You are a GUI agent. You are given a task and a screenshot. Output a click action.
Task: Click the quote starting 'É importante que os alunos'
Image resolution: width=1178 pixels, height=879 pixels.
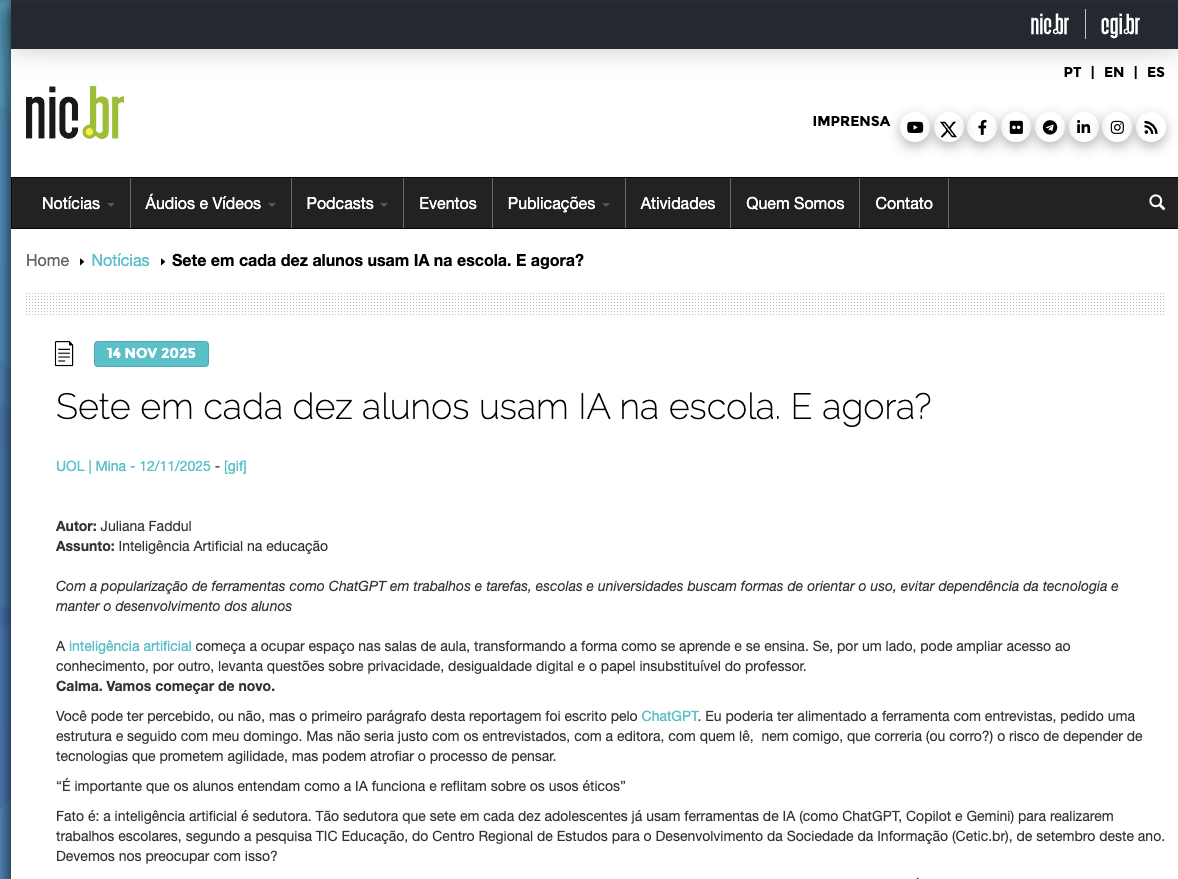(x=340, y=786)
